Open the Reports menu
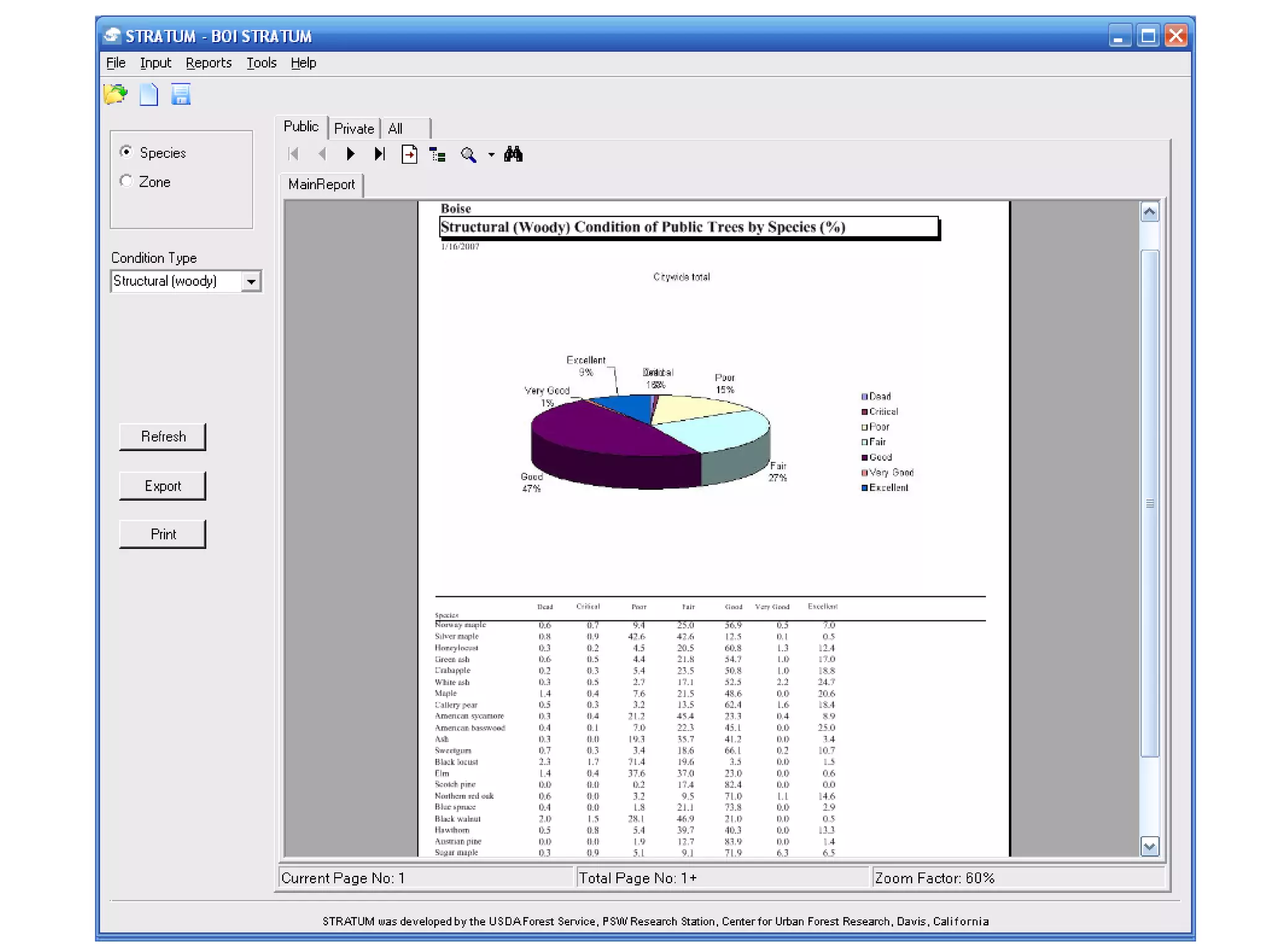Image resolution: width=1270 pixels, height=952 pixels. (x=208, y=63)
